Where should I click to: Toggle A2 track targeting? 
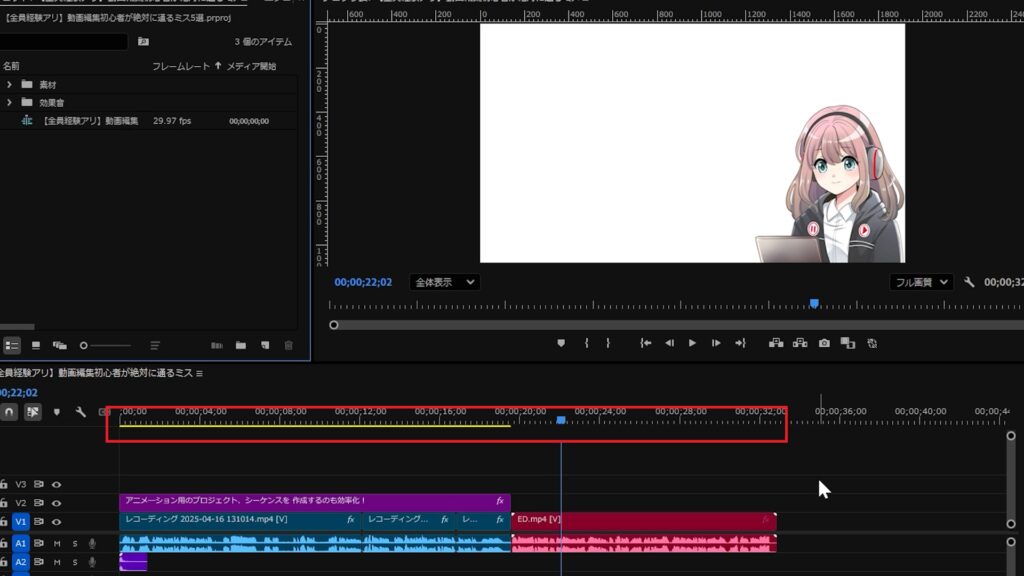21,562
